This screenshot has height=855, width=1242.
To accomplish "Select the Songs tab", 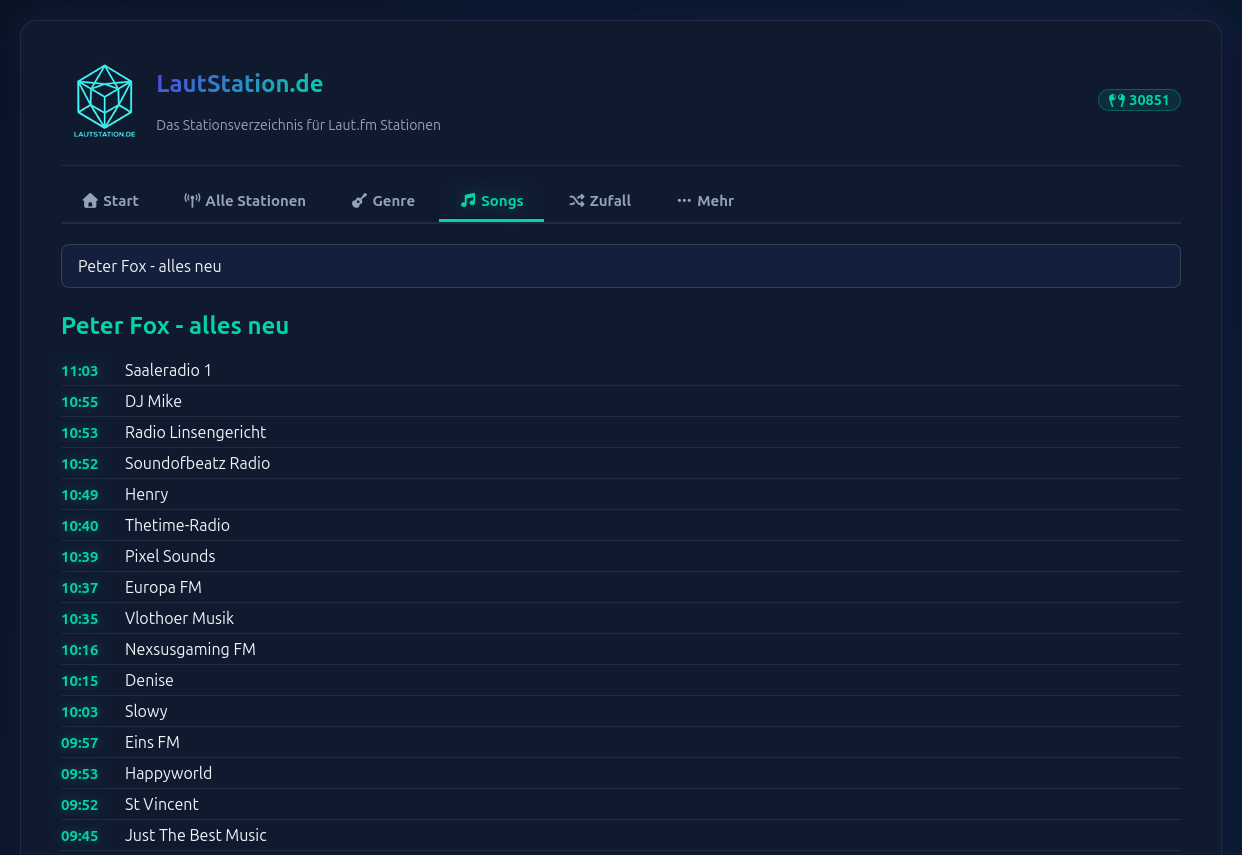I will click(491, 201).
